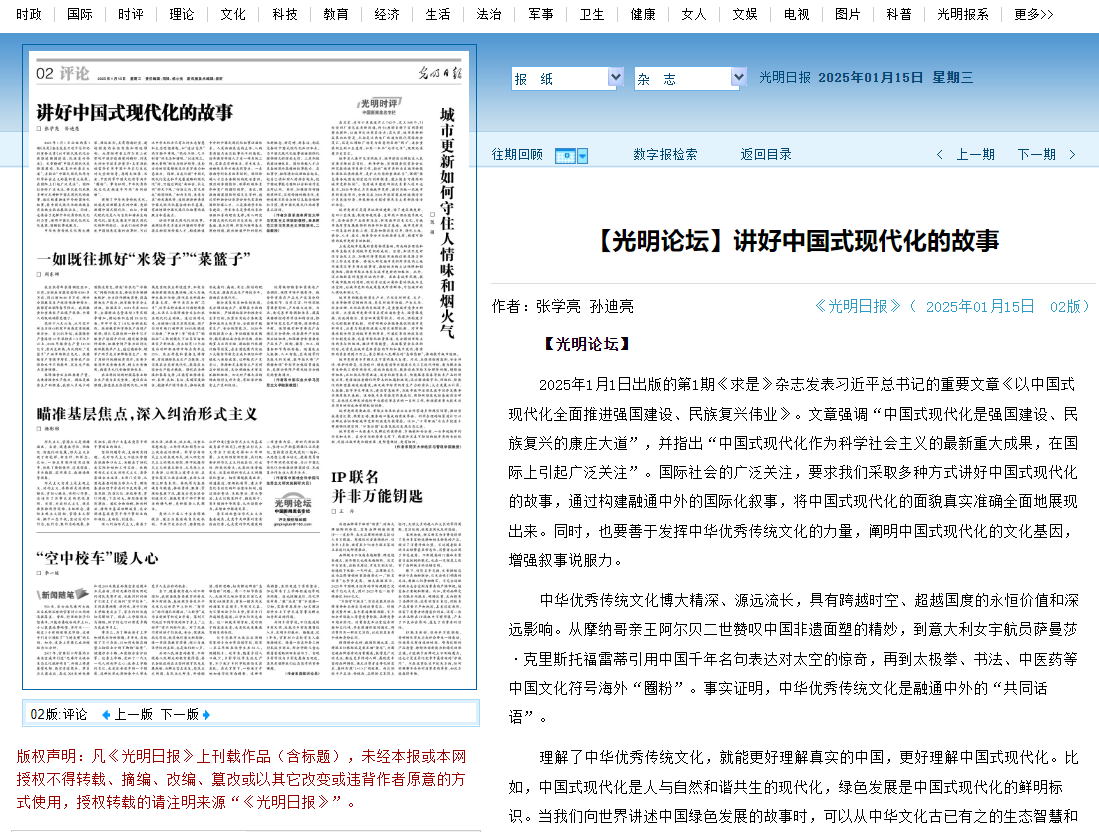
Task: Go to previous issue via 上一期
Action: pos(975,154)
